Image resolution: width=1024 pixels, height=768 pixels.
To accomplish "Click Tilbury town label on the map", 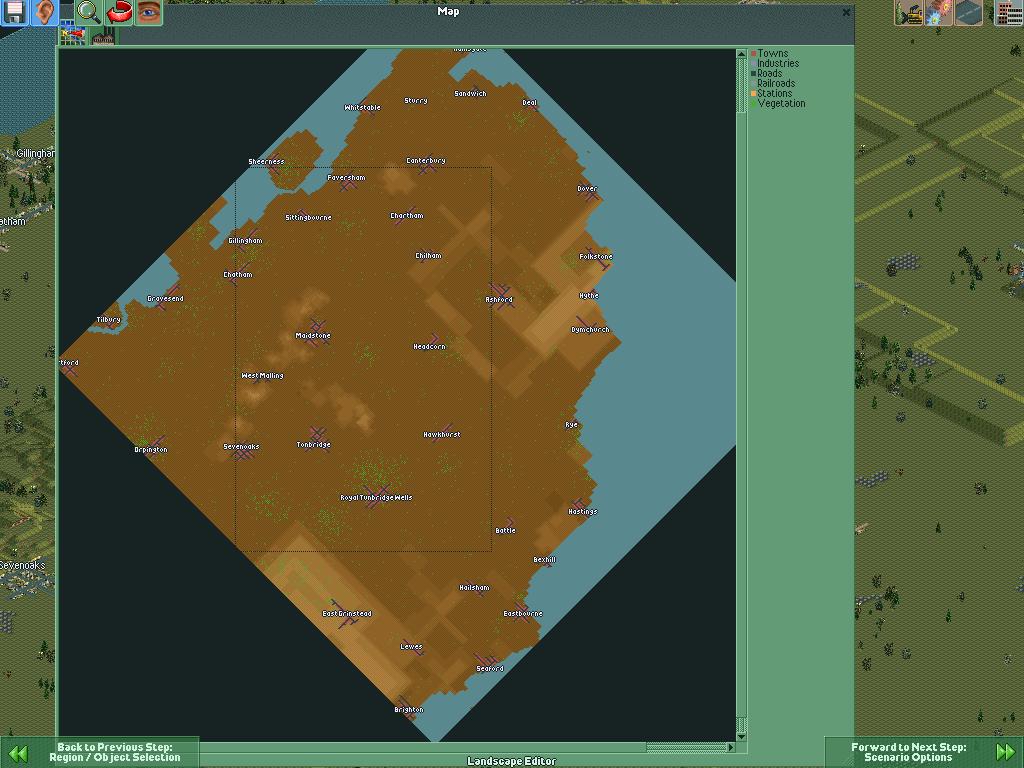I will (x=108, y=320).
